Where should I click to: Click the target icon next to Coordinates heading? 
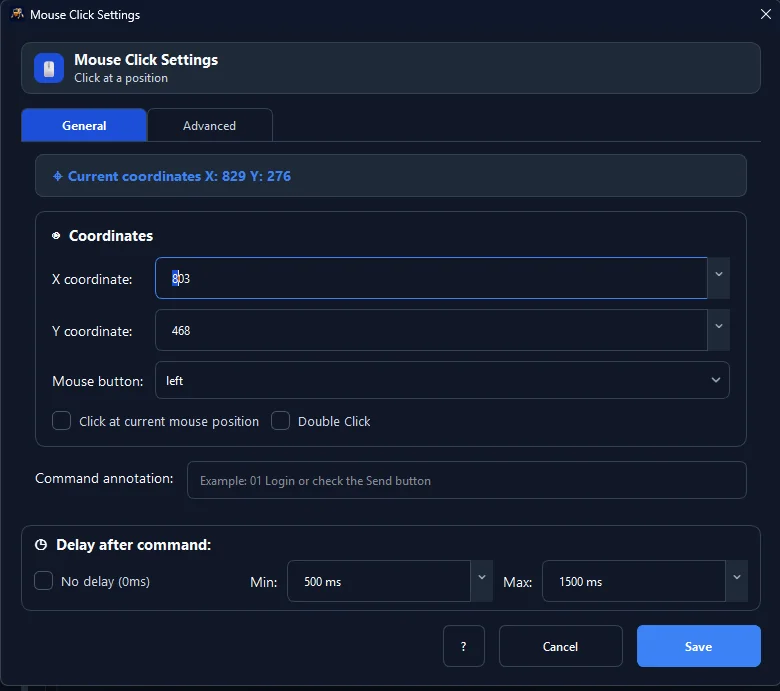tap(56, 235)
